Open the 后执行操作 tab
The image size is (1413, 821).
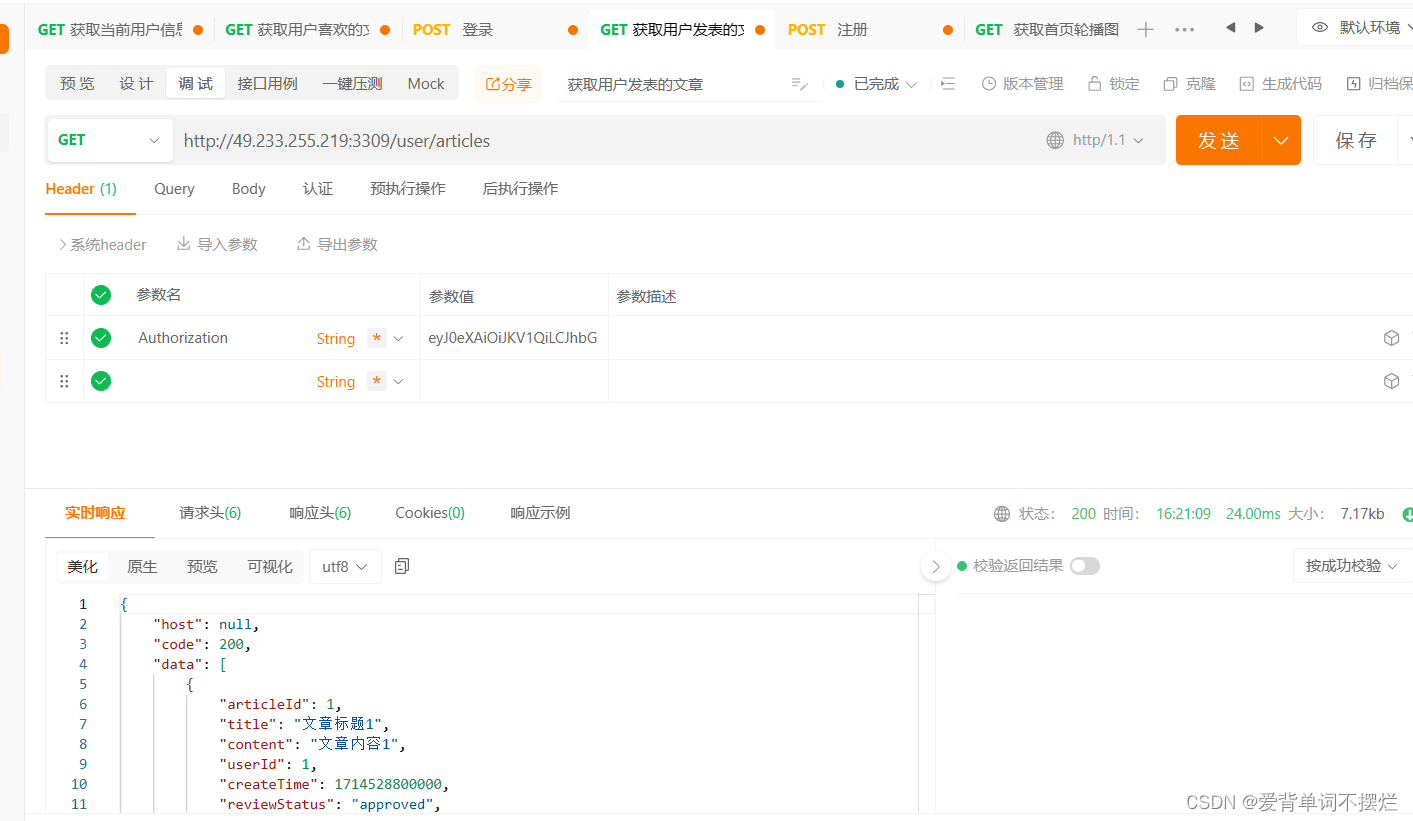click(520, 188)
